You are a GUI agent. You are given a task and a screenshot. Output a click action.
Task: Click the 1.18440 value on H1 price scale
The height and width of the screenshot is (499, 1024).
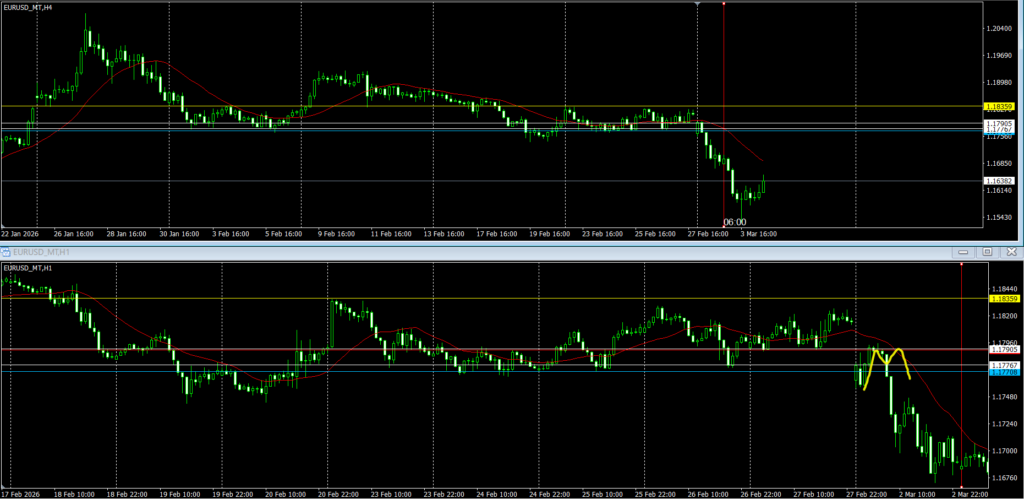[x=1002, y=288]
